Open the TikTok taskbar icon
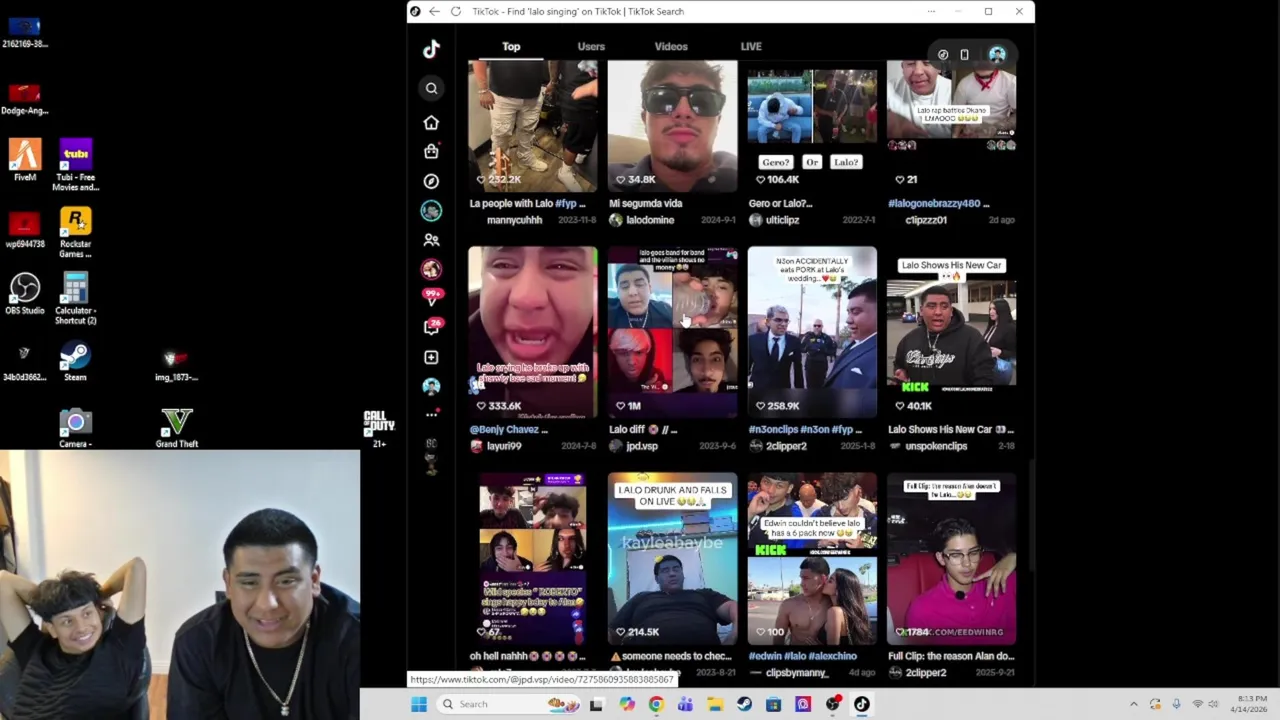The height and width of the screenshot is (720, 1280). [861, 704]
